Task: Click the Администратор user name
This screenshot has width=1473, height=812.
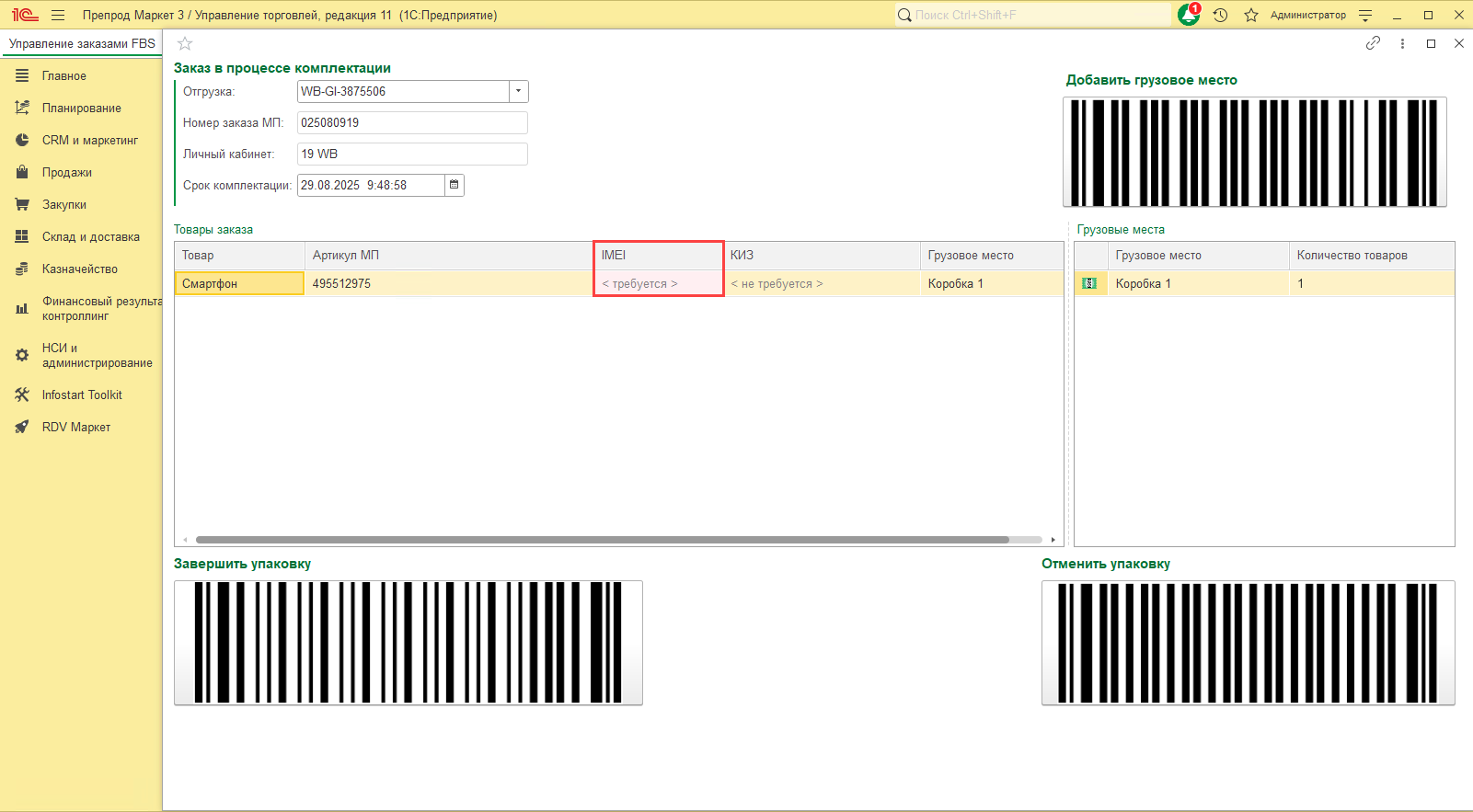Action: click(x=1307, y=15)
